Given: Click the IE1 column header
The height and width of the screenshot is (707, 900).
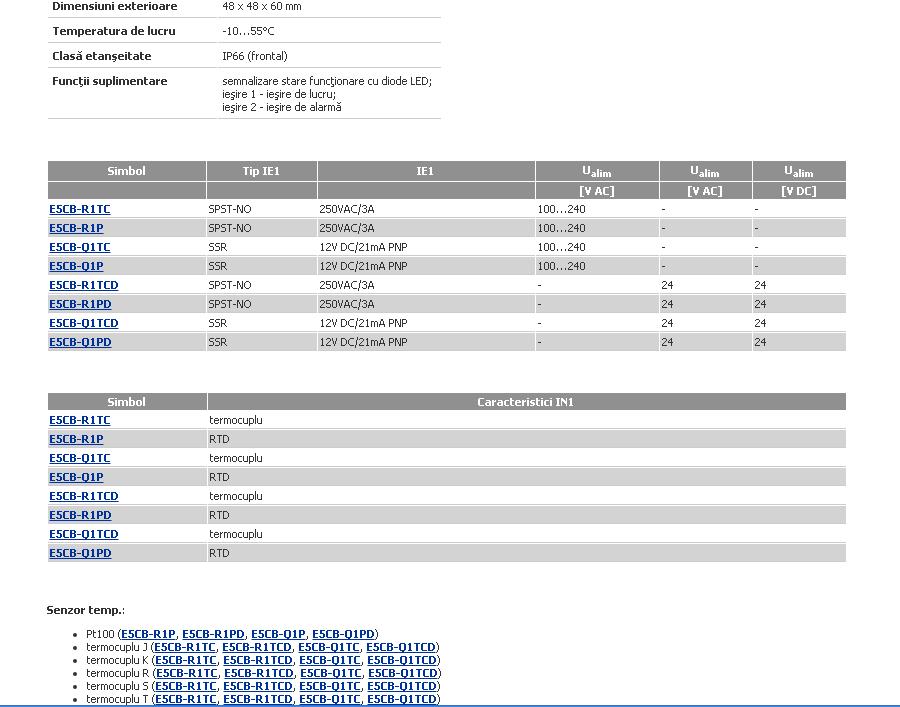Looking at the screenshot, I should tap(425, 171).
